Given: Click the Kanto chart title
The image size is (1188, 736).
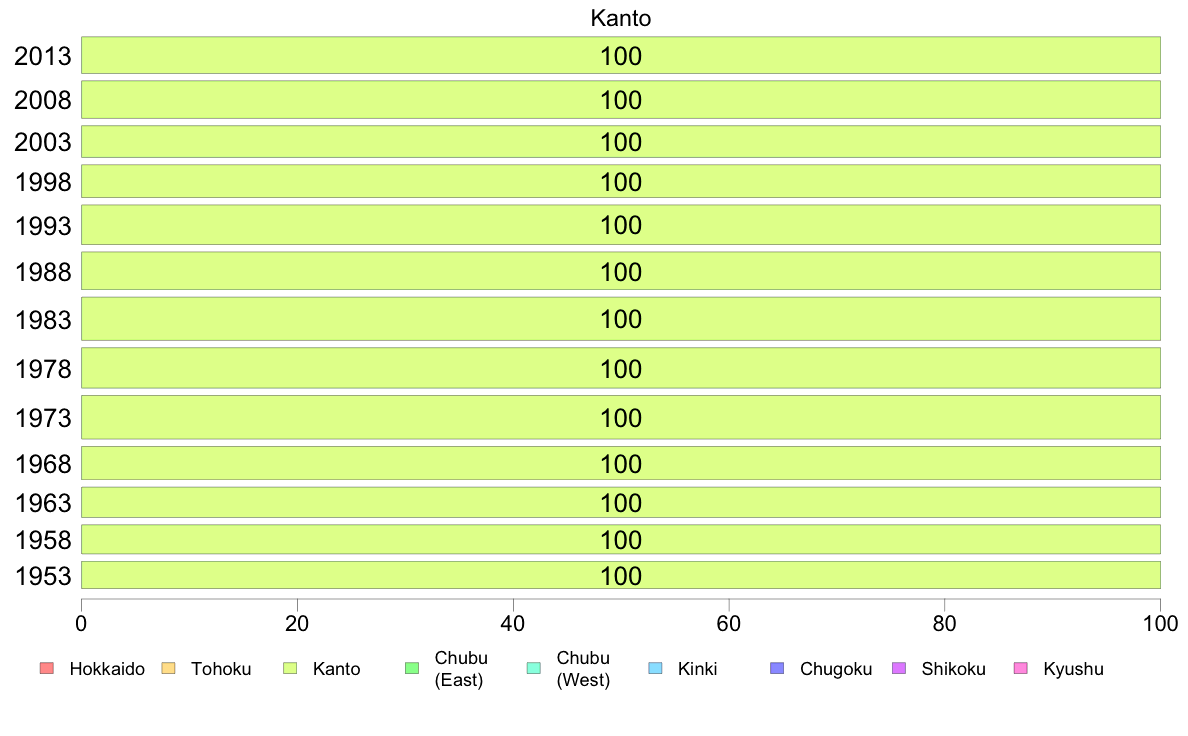Looking at the screenshot, I should click(621, 18).
